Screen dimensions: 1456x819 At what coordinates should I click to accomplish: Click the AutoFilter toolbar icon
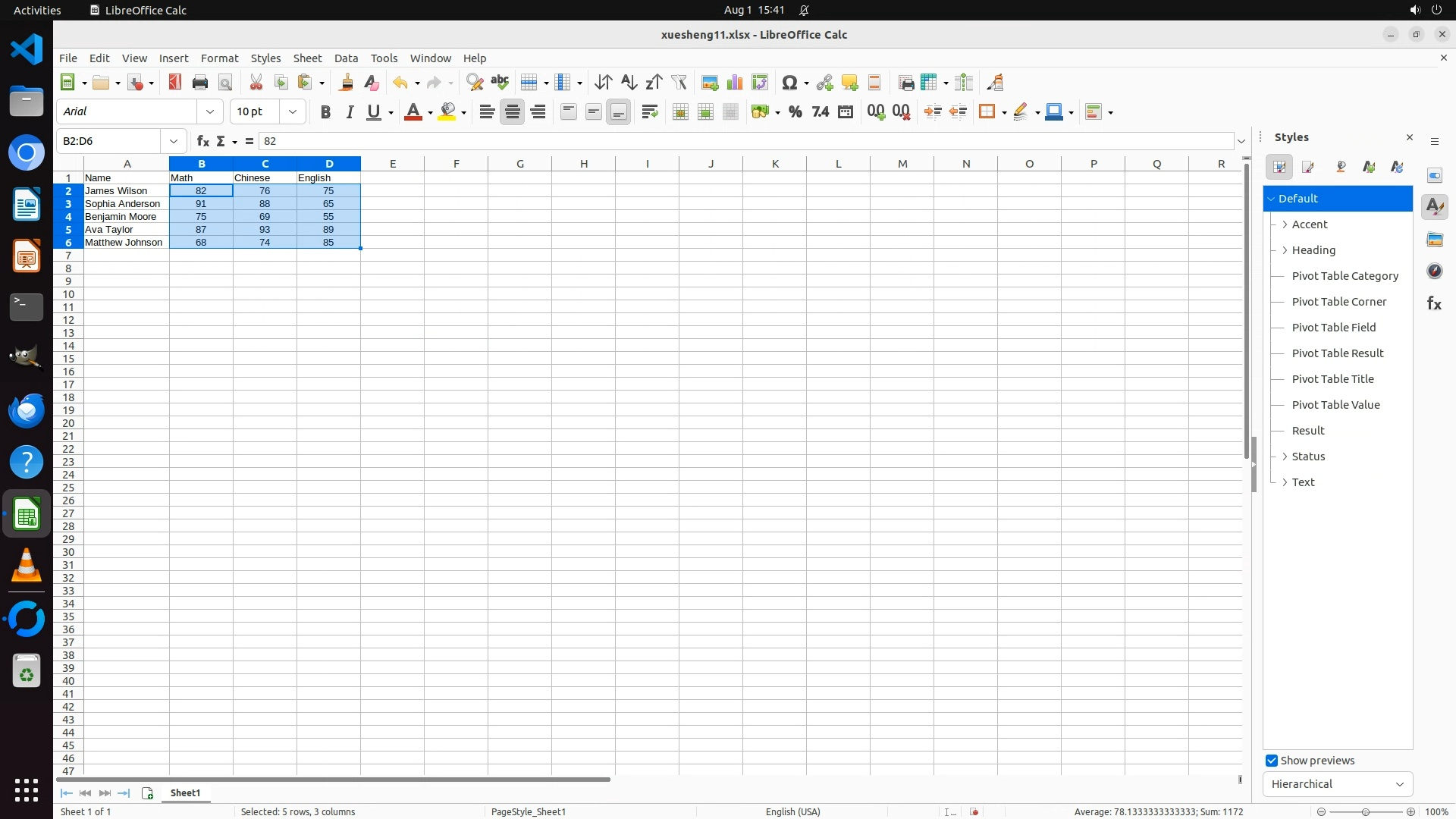[679, 83]
